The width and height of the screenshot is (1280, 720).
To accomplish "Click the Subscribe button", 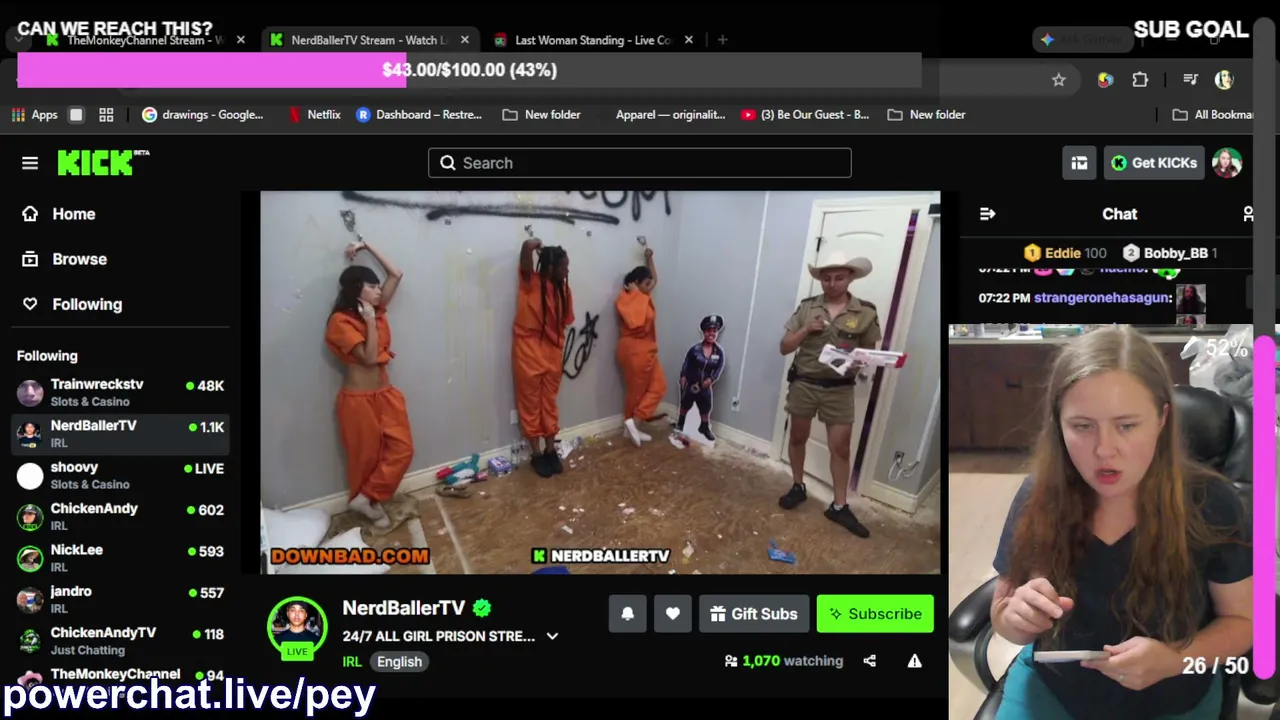I will 875,614.
